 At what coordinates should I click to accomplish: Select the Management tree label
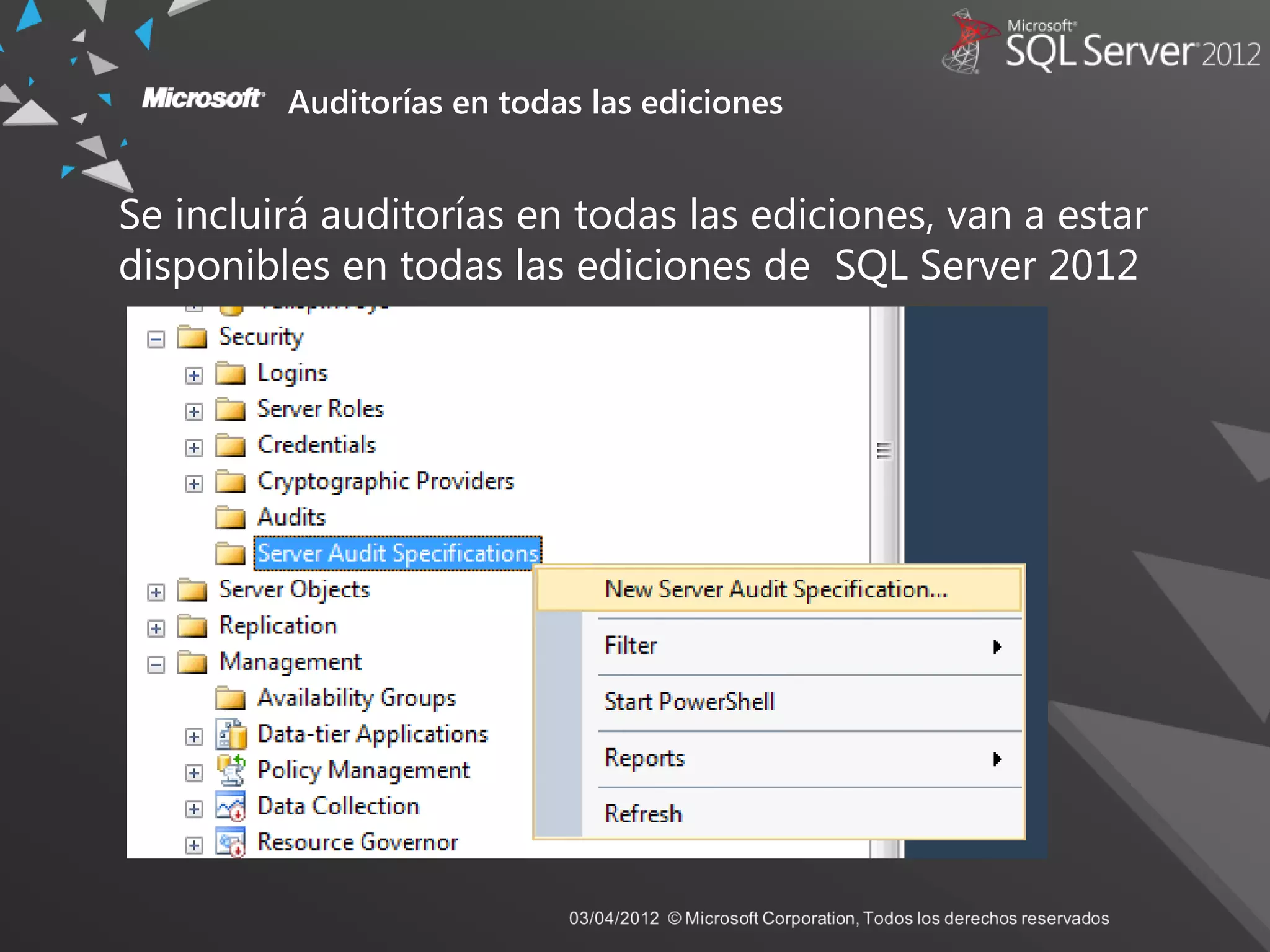pos(290,663)
